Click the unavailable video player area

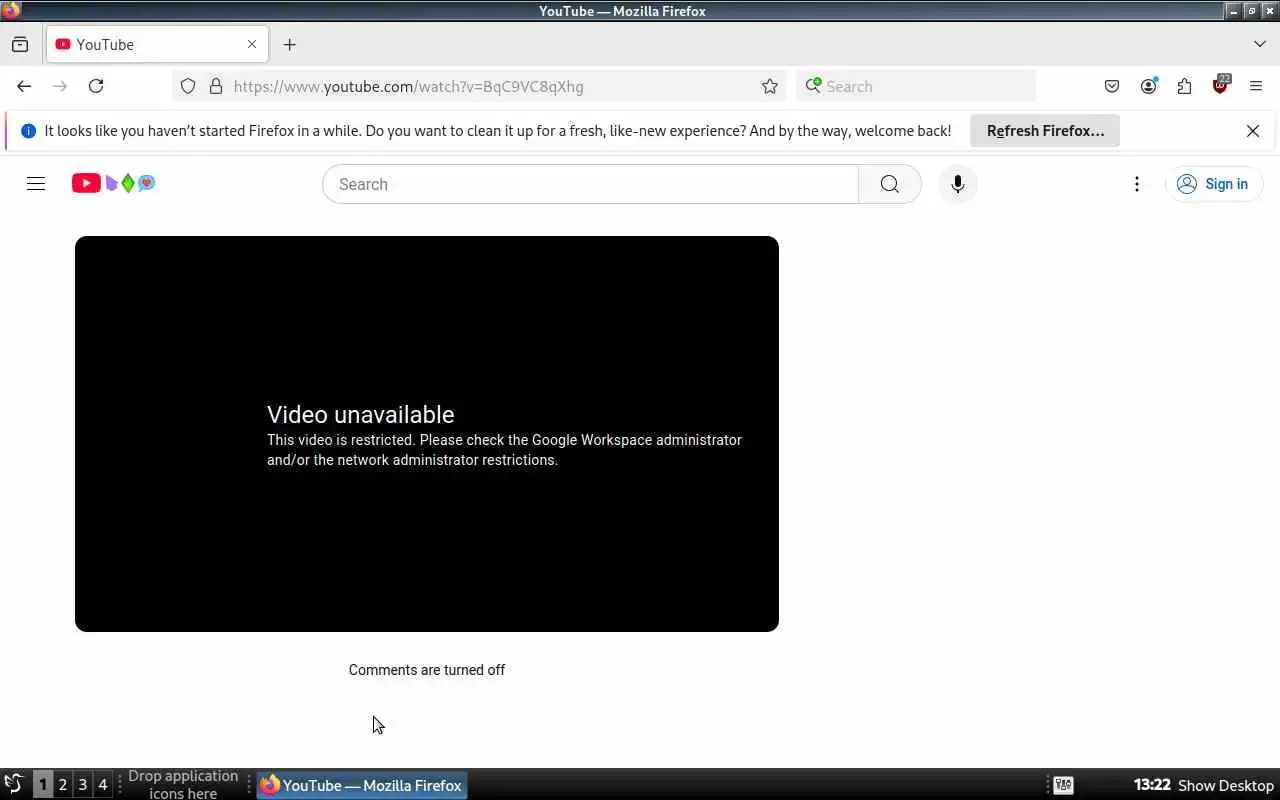tap(427, 434)
